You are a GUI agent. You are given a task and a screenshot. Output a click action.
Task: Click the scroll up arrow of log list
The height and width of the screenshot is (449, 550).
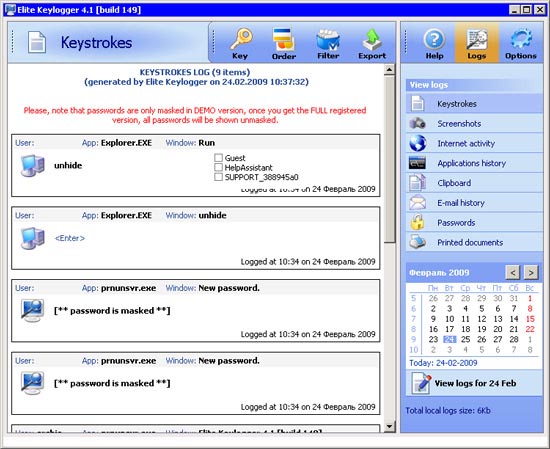(x=389, y=70)
